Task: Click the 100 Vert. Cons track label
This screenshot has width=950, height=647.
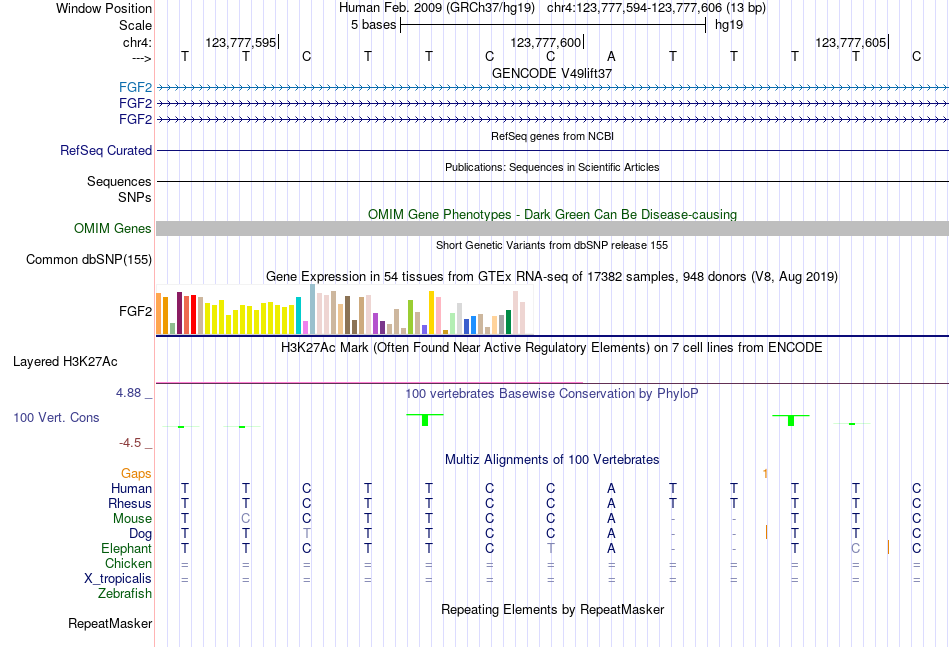Action: [56, 417]
